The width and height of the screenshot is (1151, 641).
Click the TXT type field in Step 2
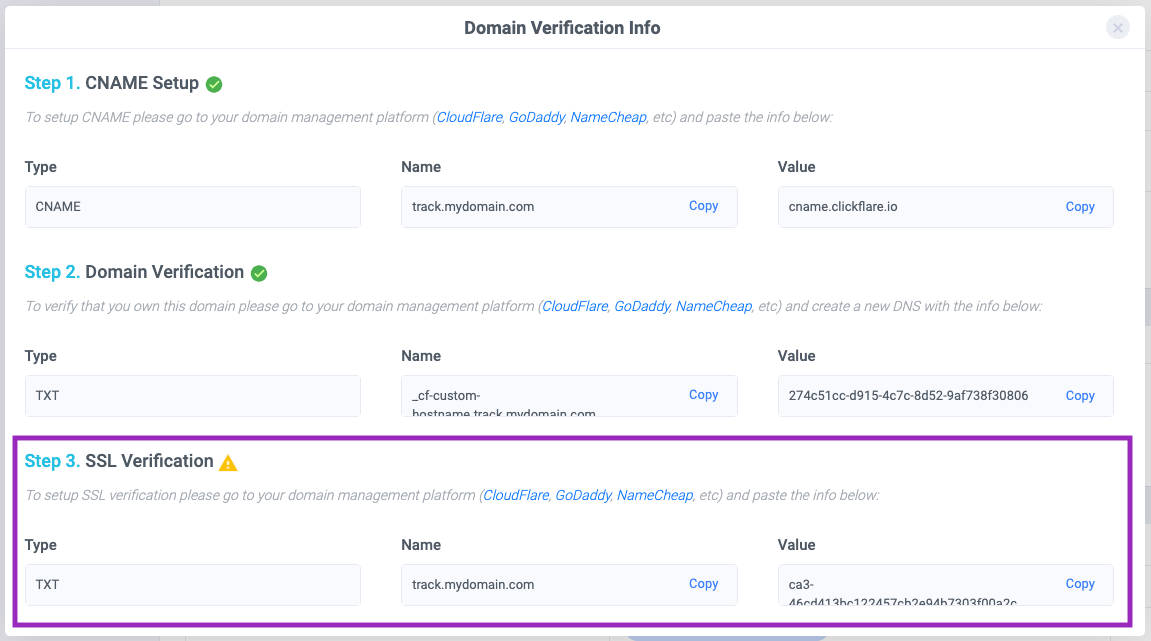click(x=192, y=396)
